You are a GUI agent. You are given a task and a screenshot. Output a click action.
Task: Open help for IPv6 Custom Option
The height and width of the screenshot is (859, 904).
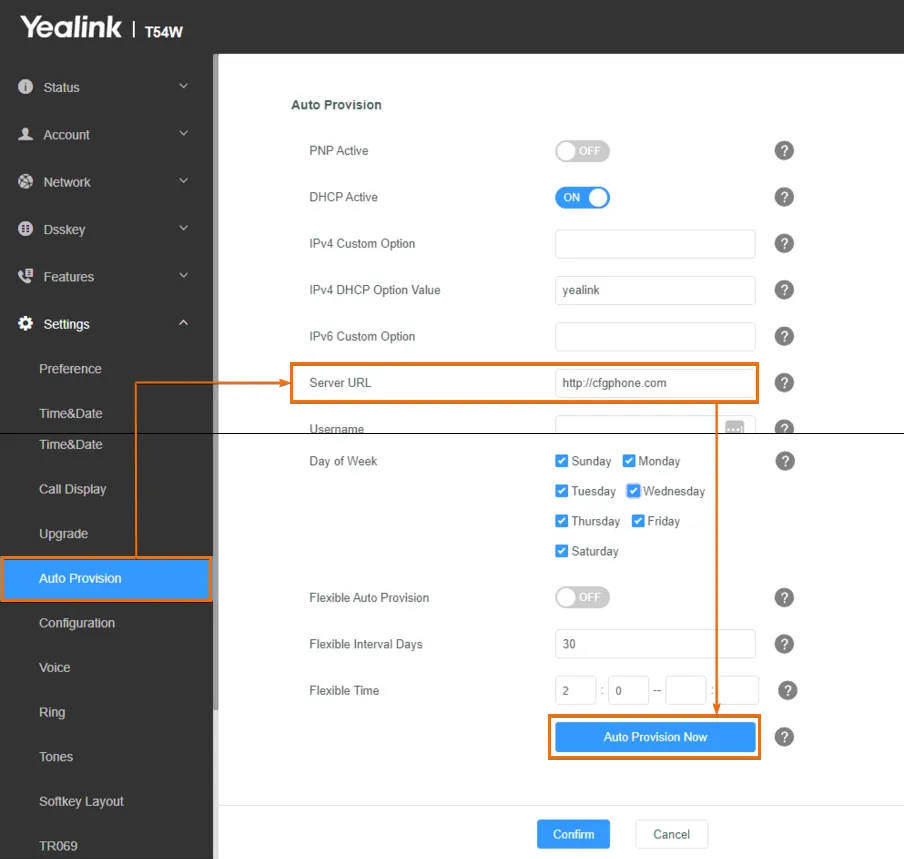[x=784, y=336]
